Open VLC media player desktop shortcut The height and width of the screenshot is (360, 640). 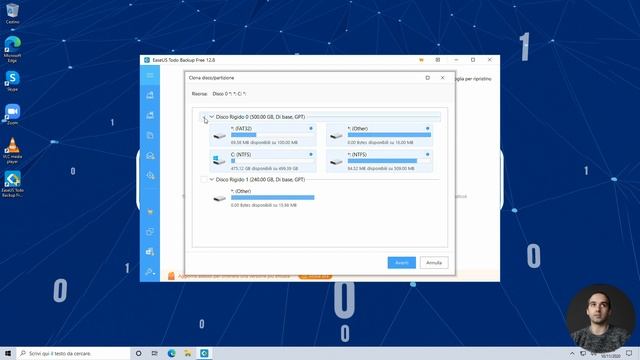(x=12, y=150)
